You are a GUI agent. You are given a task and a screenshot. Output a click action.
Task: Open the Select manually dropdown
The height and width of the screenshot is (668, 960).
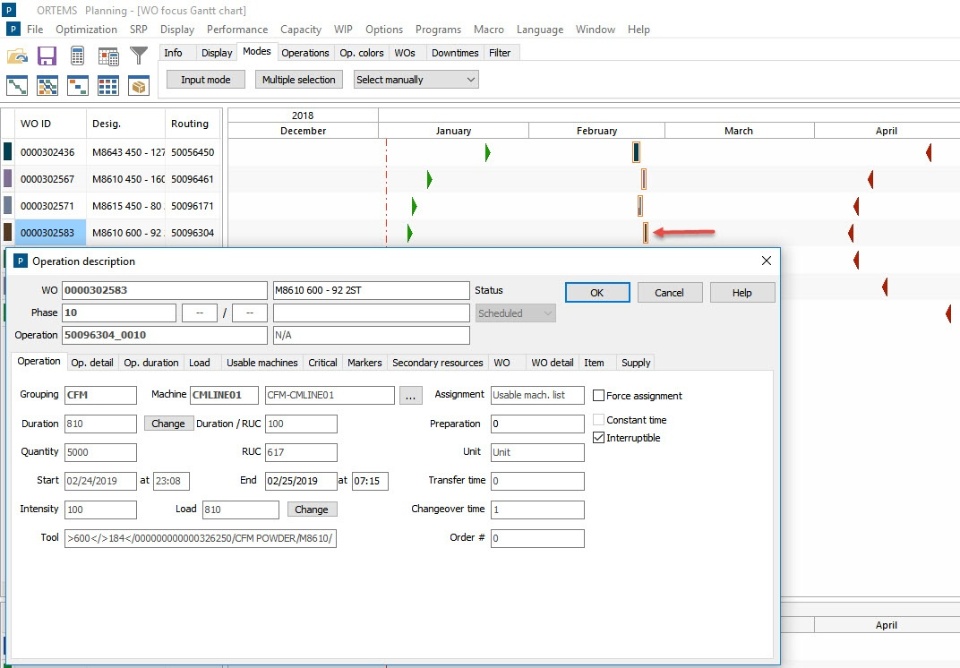click(416, 80)
